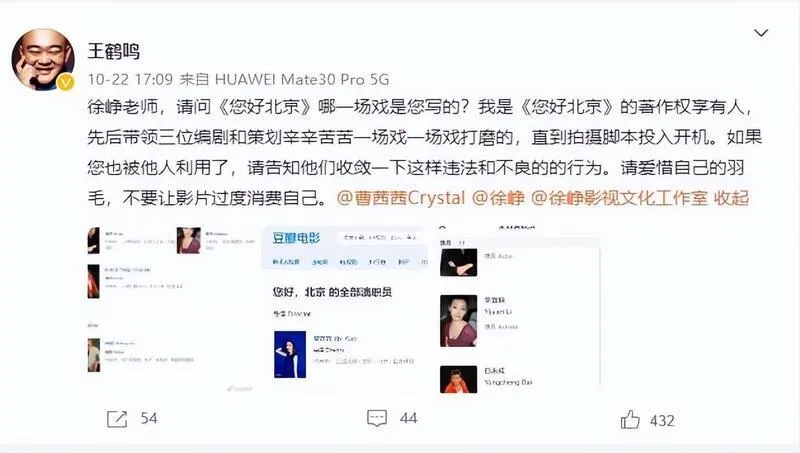Click the HUAWEI Mate30 Pro 5G source
Screen dimensions: 800x453
coord(302,80)
